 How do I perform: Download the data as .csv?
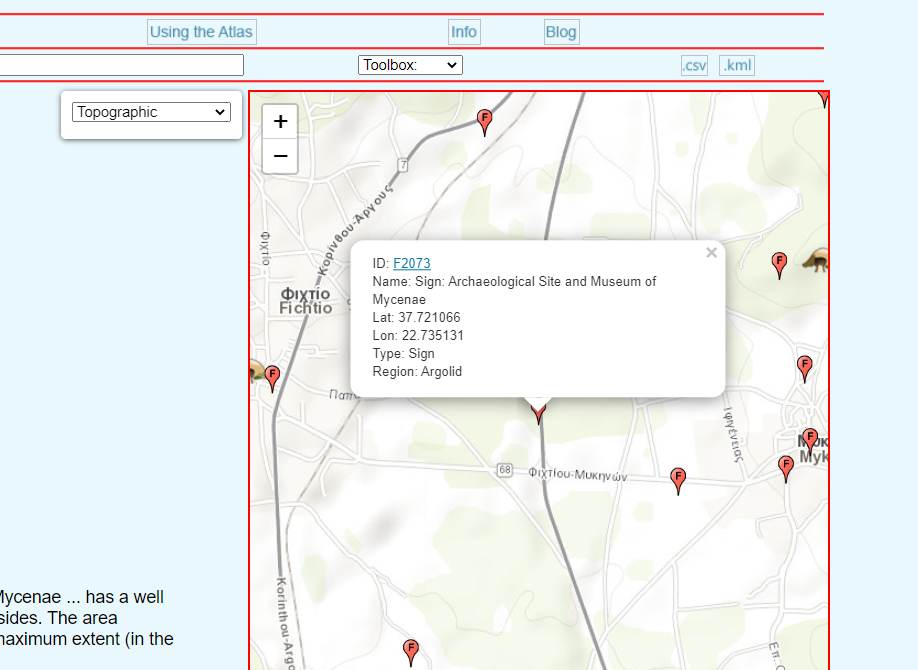tap(694, 66)
